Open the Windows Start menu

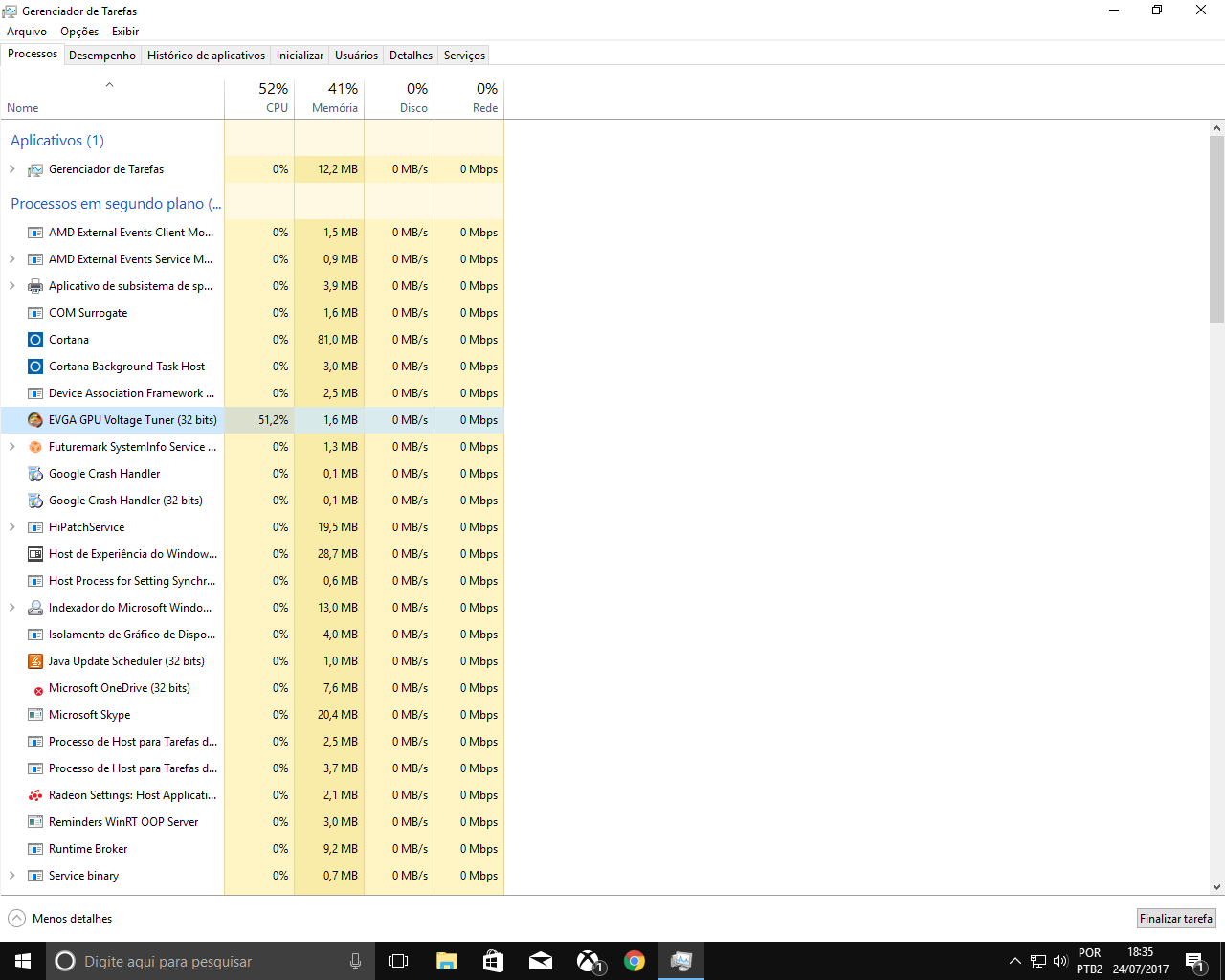coord(23,961)
